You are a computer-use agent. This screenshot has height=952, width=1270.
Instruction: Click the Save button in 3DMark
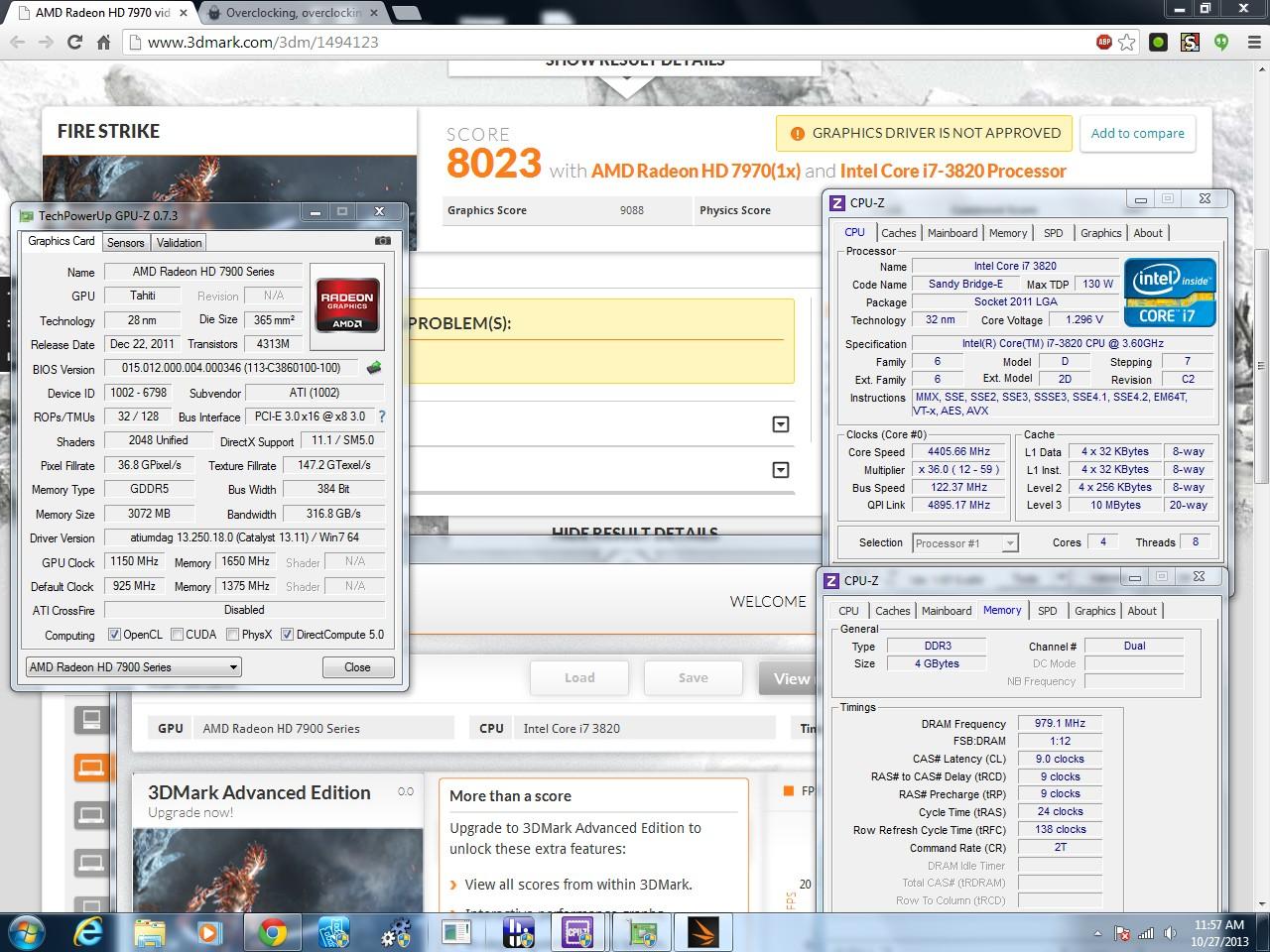point(694,678)
